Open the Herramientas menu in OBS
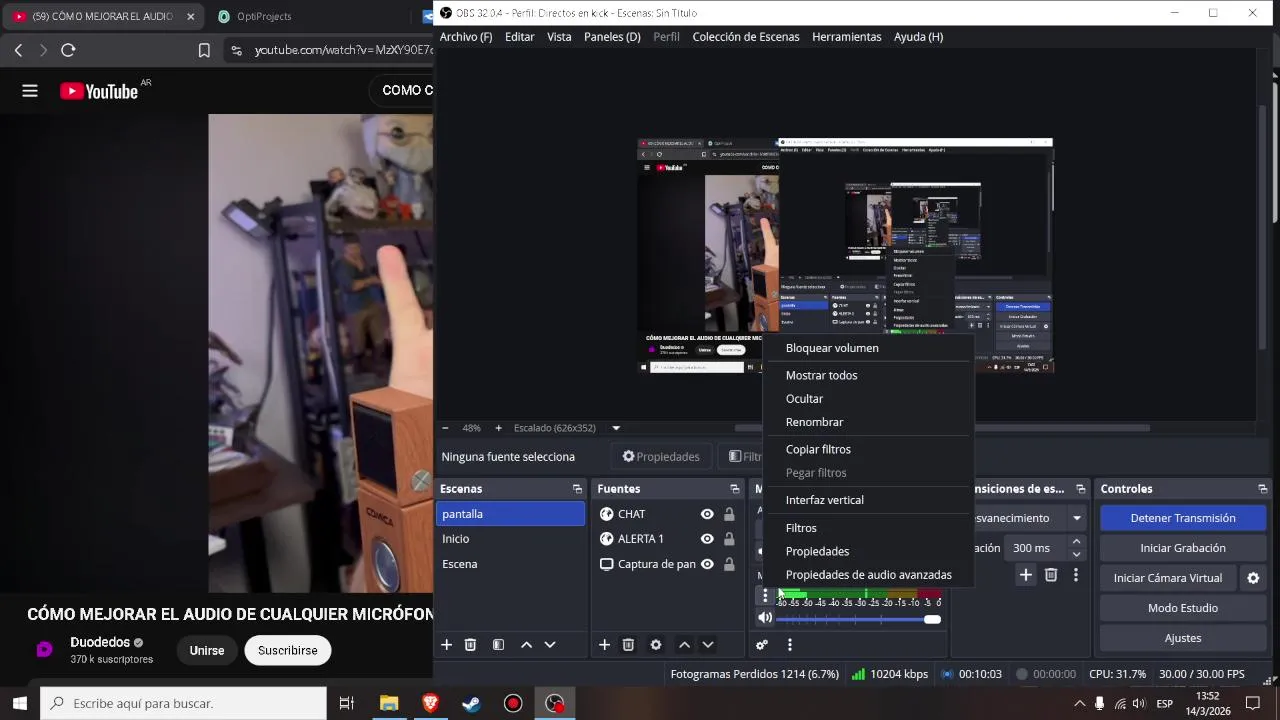Viewport: 1280px width, 720px height. (x=847, y=37)
